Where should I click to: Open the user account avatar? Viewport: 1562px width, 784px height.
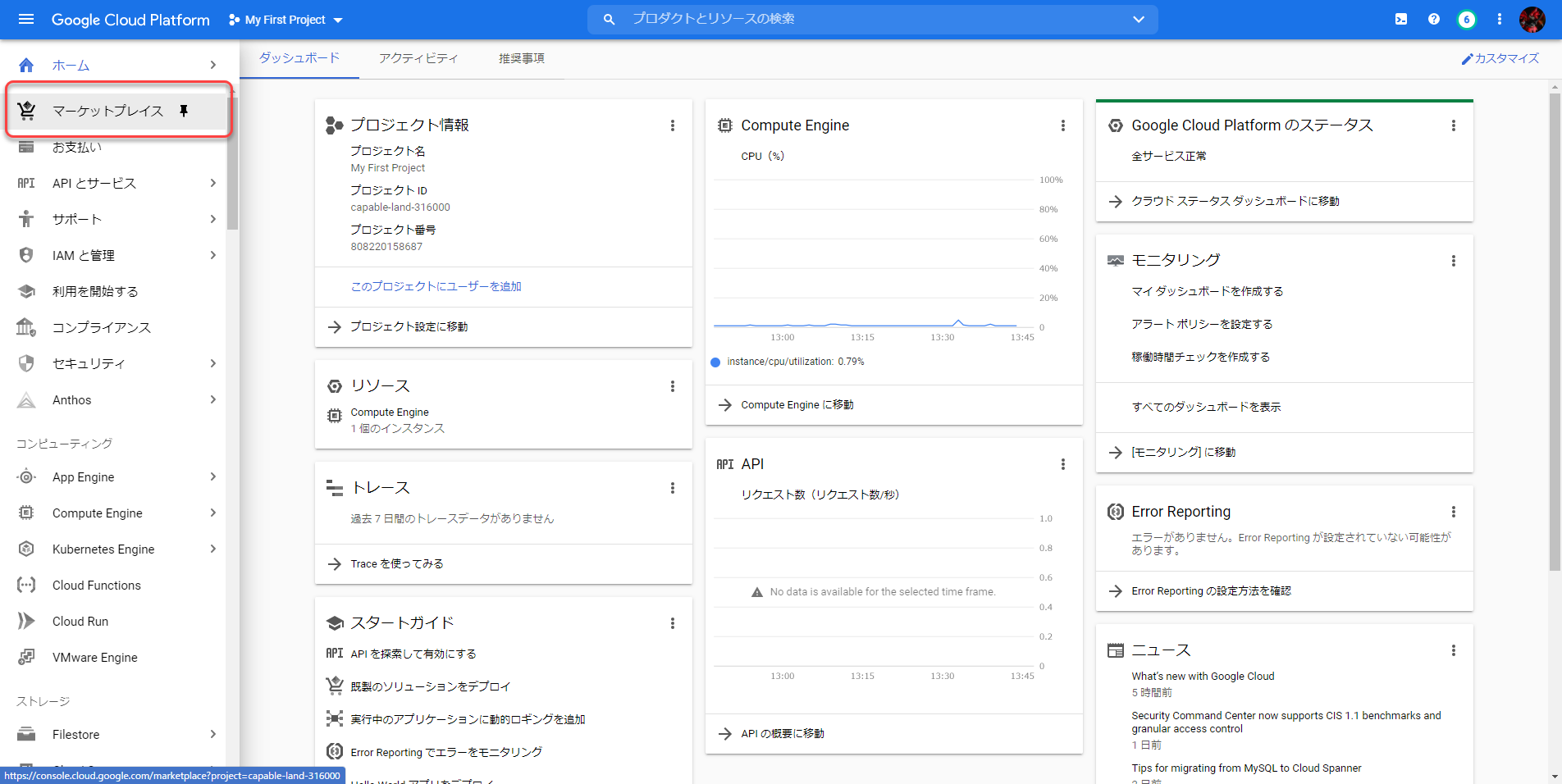tap(1532, 19)
